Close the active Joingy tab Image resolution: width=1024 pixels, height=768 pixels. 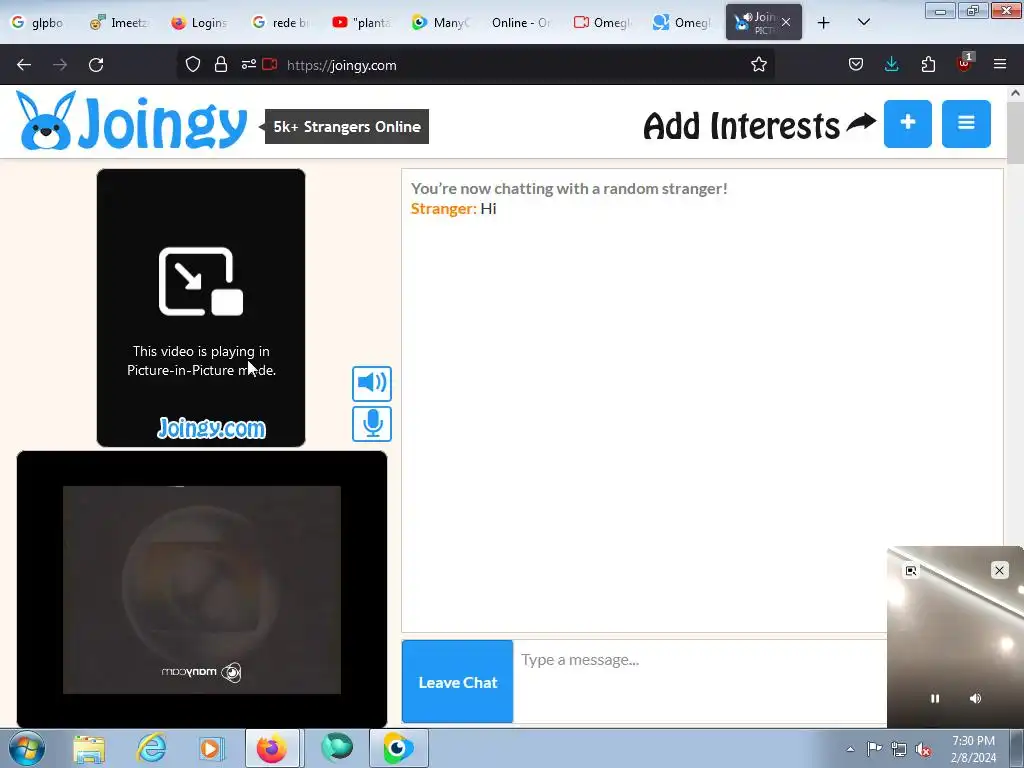click(786, 23)
